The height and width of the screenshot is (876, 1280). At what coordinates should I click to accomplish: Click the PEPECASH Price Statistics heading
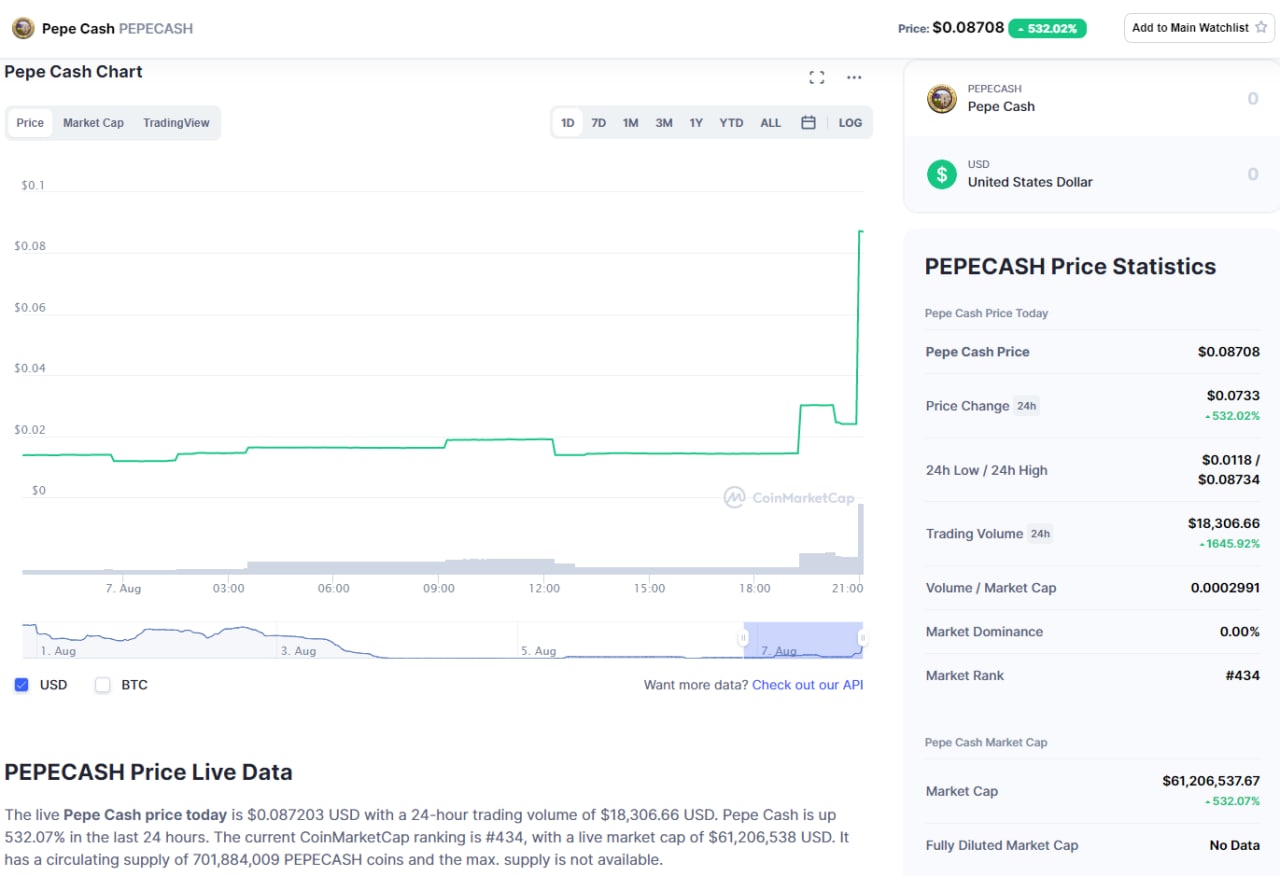click(1070, 266)
